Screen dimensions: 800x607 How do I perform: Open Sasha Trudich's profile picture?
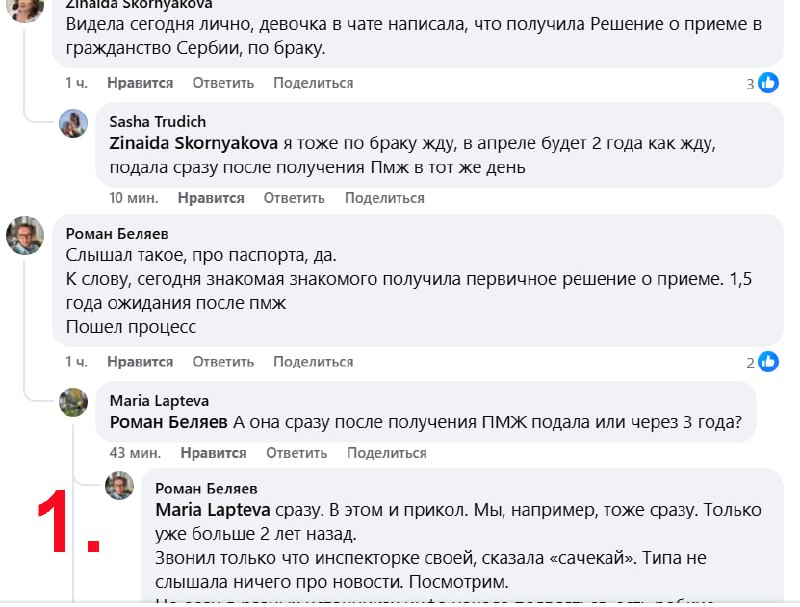(74, 124)
